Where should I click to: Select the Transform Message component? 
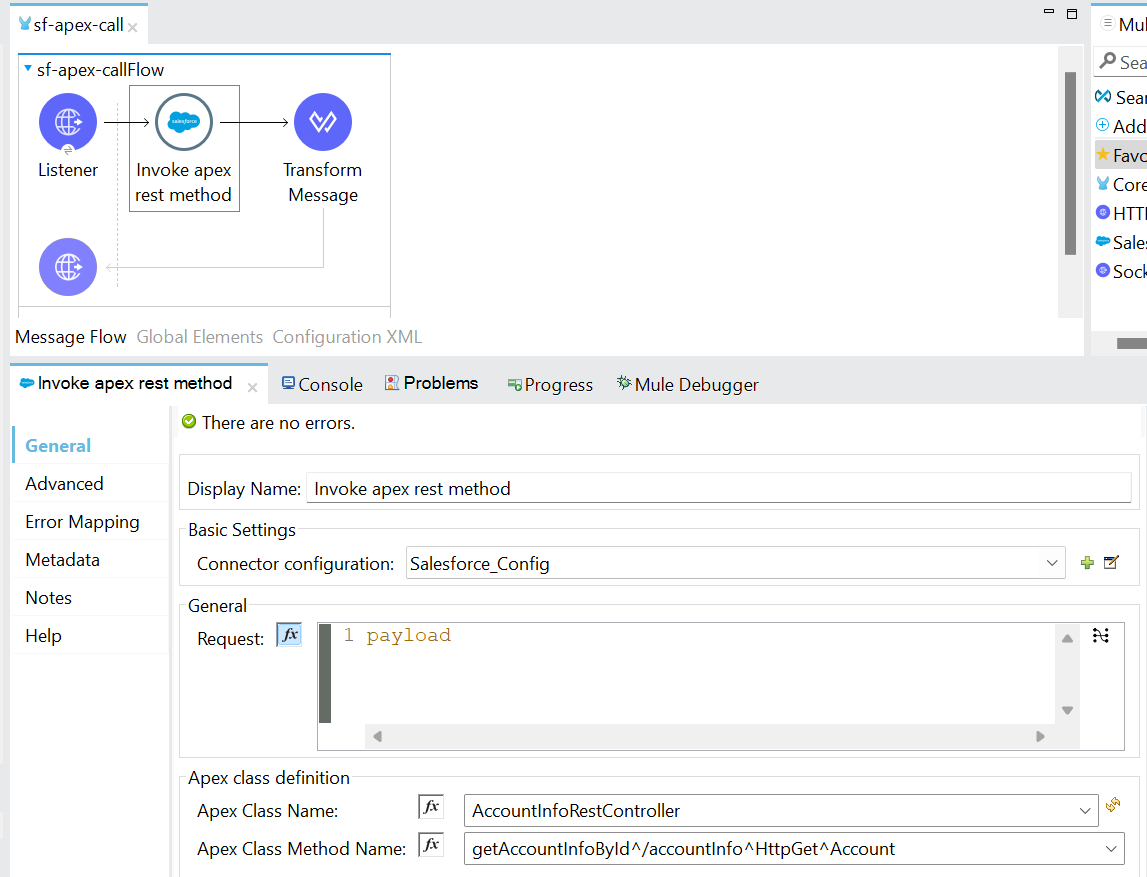click(322, 120)
